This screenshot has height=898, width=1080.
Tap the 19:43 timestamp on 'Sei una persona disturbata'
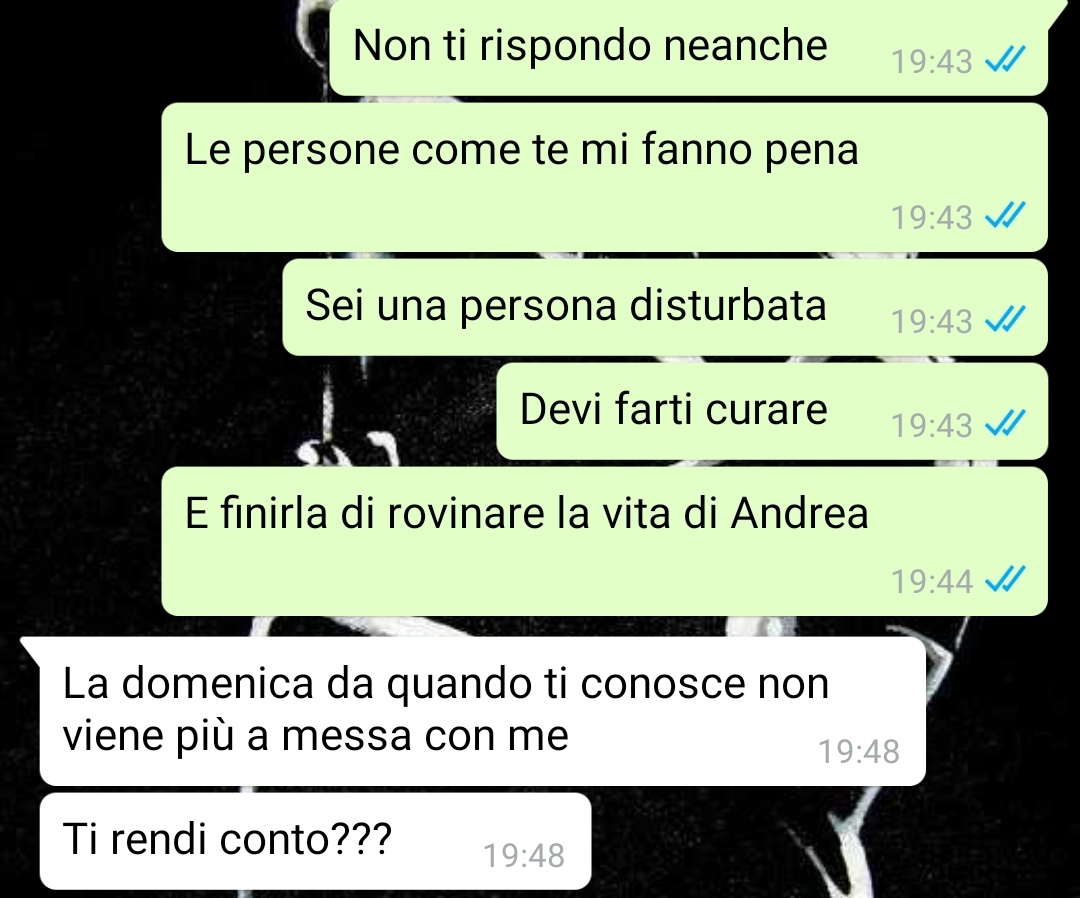tap(931, 321)
